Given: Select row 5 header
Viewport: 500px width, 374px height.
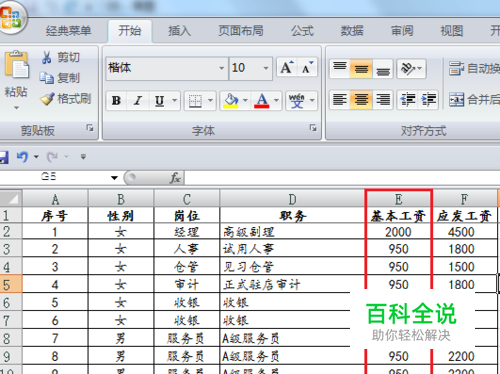Looking at the screenshot, I should pos(11,284).
